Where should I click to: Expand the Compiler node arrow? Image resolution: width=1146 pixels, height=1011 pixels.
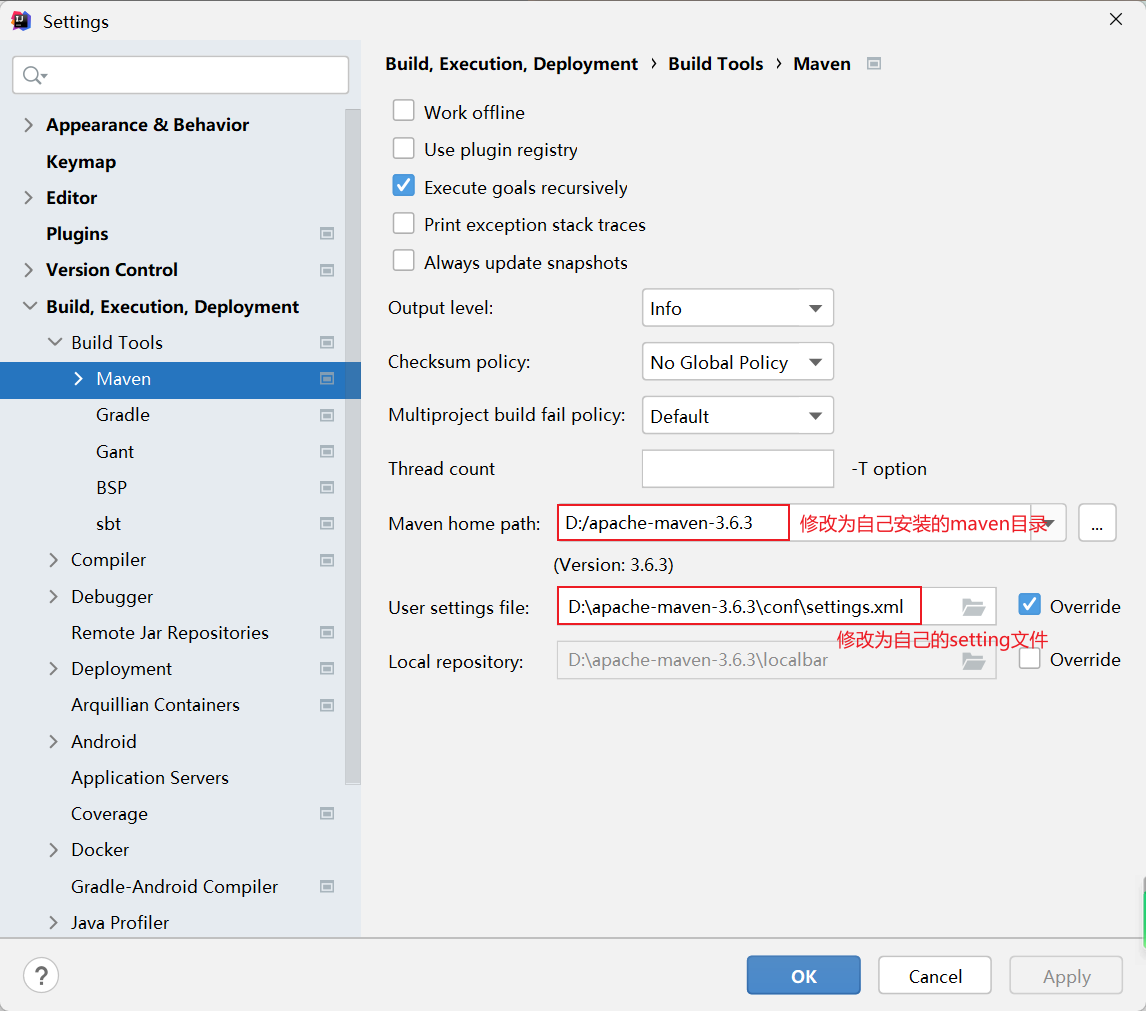53,560
